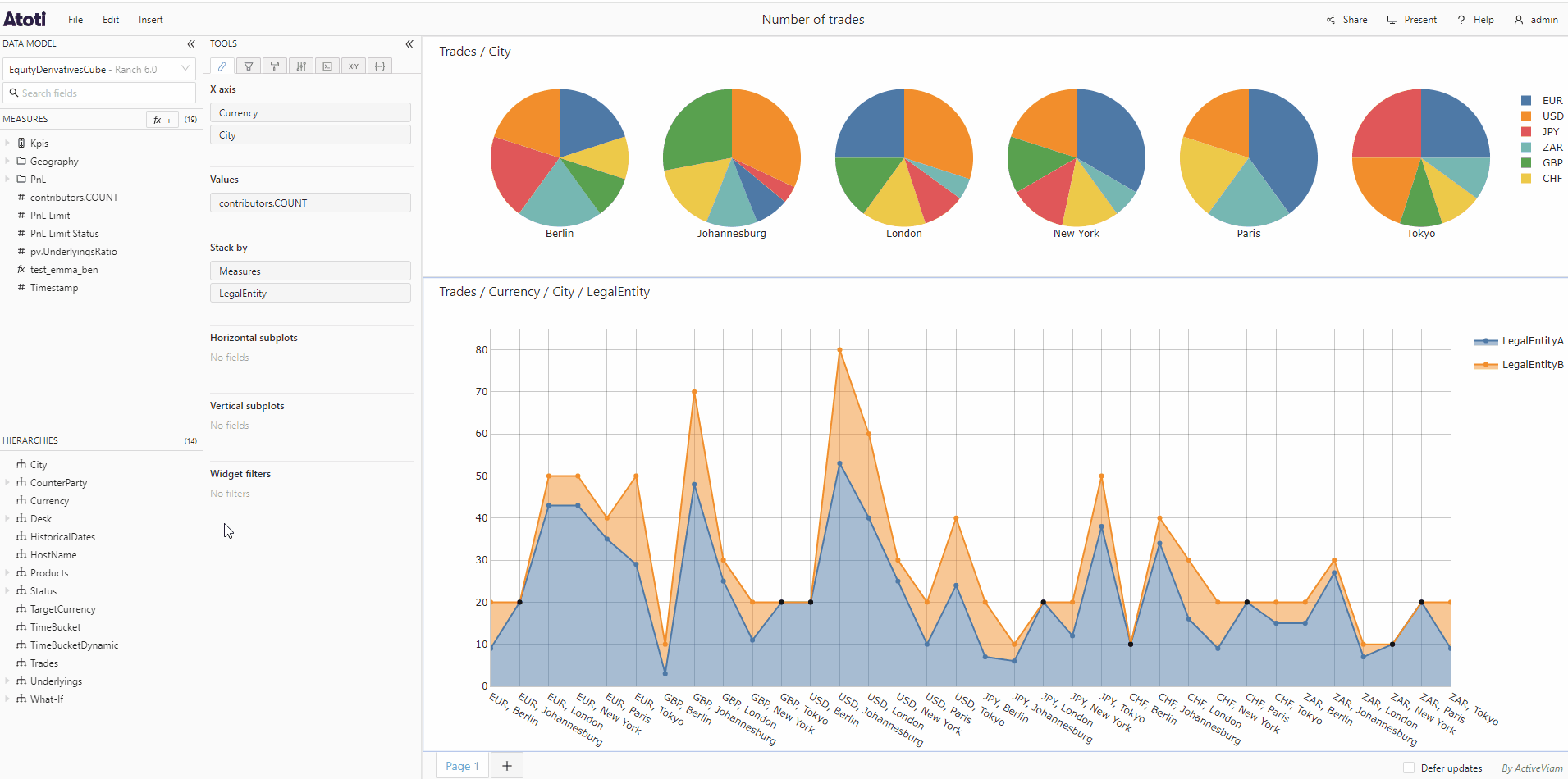Click the hierarchy icon beside TimeBucket
The height and width of the screenshot is (779, 1568).
21,626
